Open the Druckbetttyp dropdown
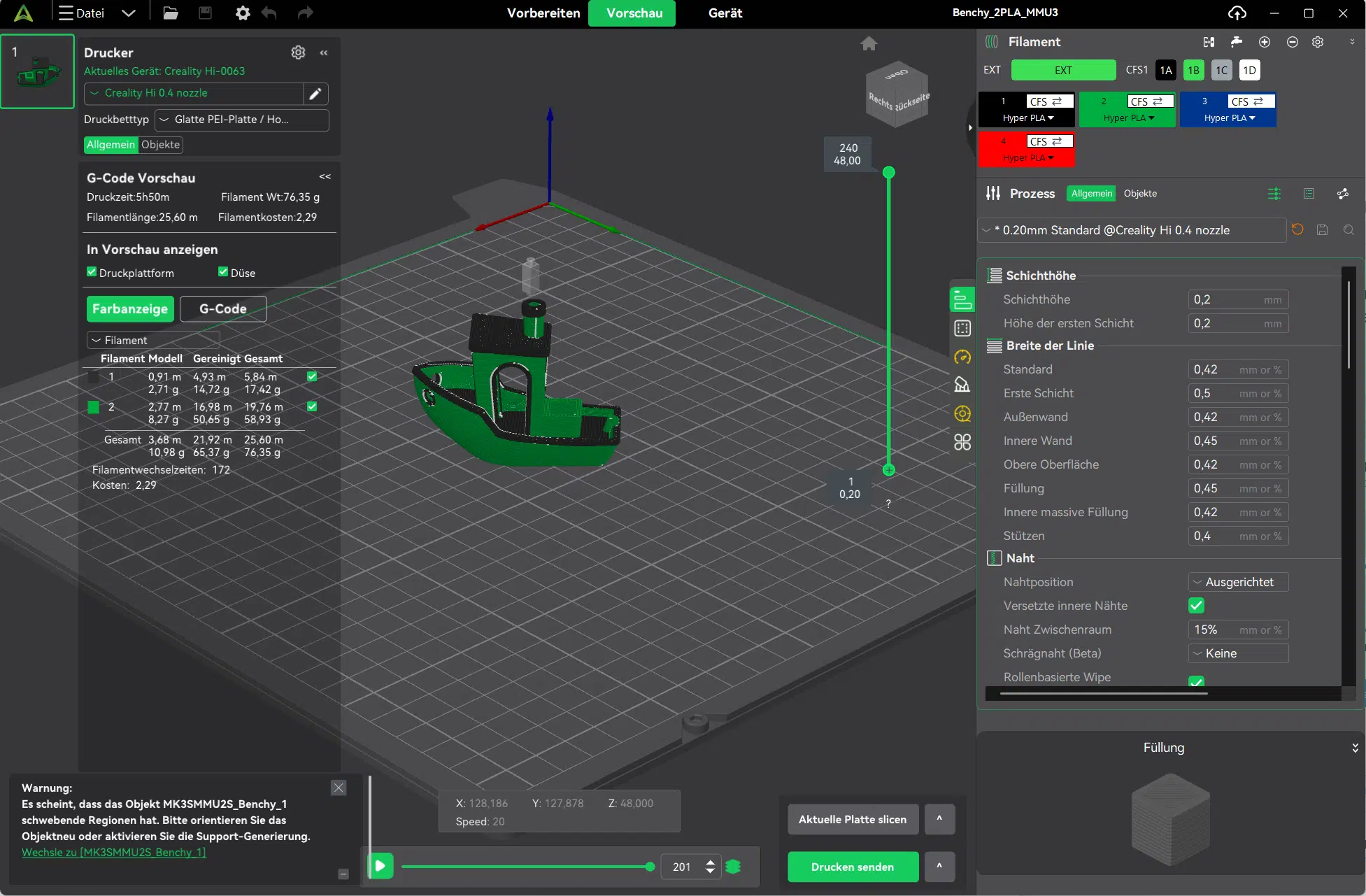The width and height of the screenshot is (1366, 896). point(241,120)
